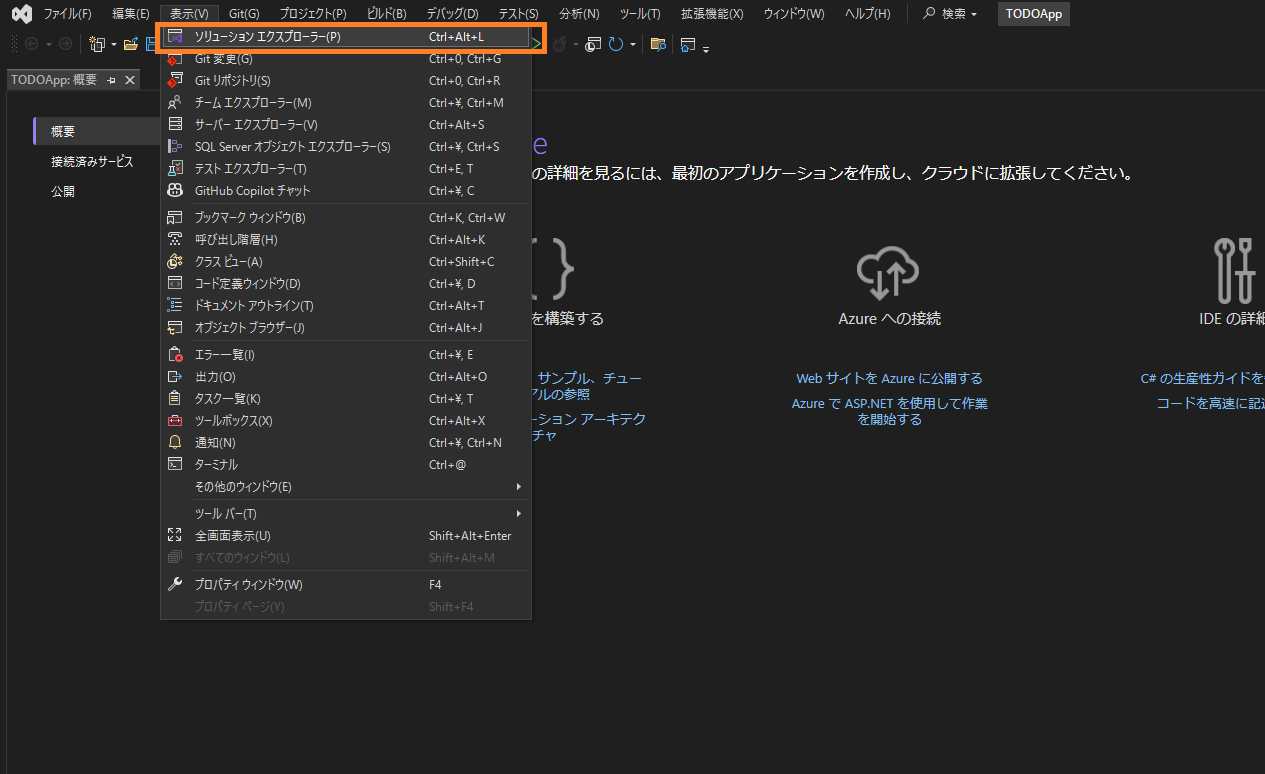Pin the TODOApp: 概要 tab

[x=112, y=80]
